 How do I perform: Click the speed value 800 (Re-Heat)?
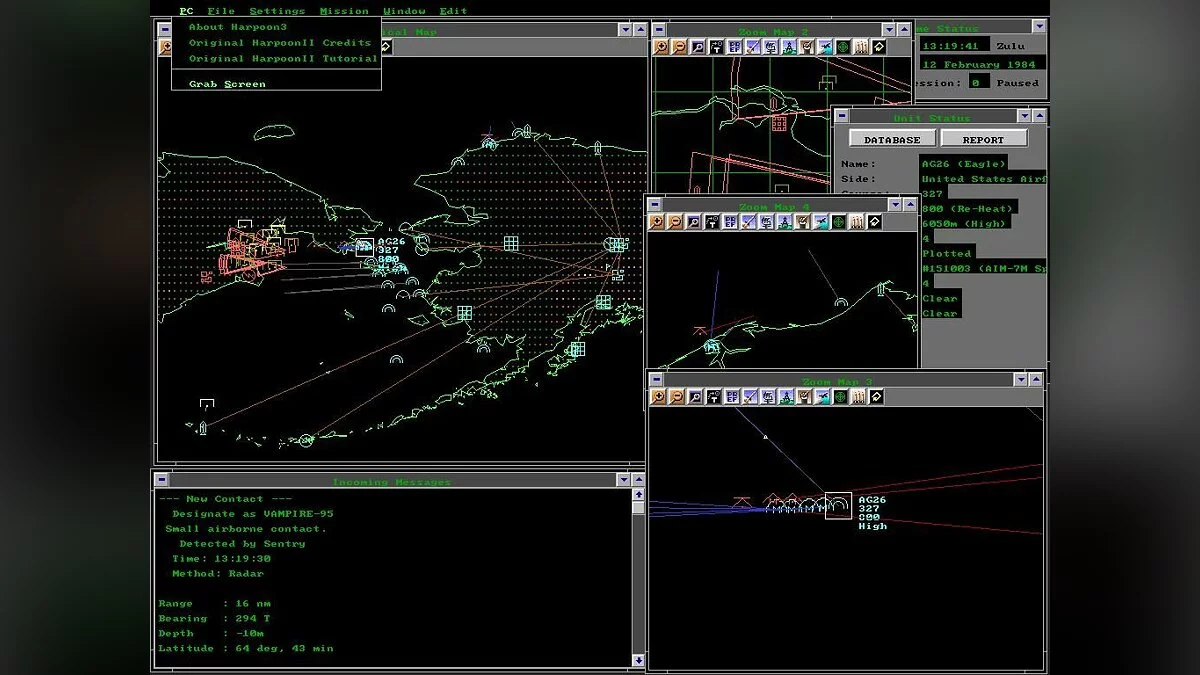(967, 209)
